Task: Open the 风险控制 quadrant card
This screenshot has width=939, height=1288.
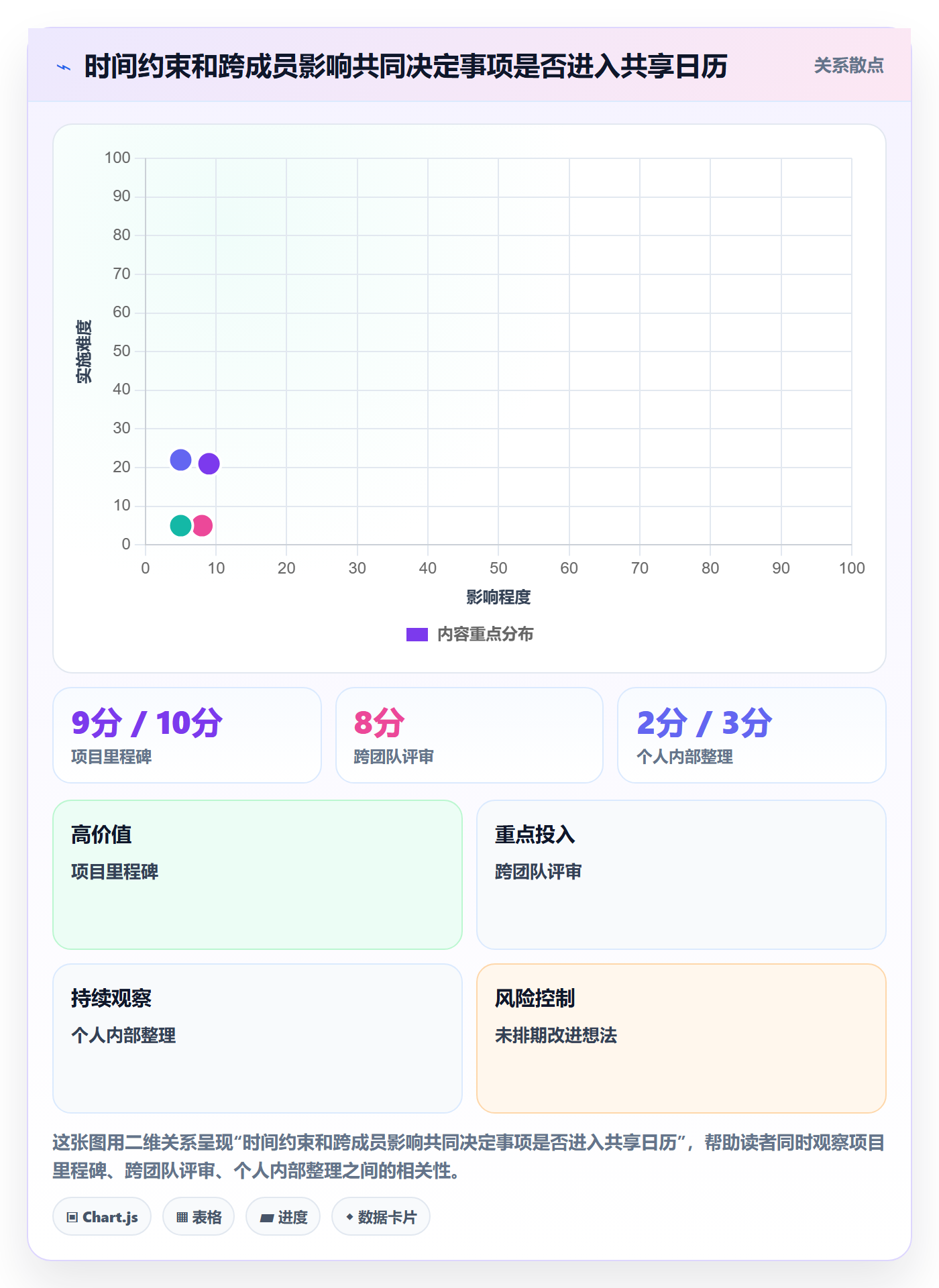Action: 681,1038
